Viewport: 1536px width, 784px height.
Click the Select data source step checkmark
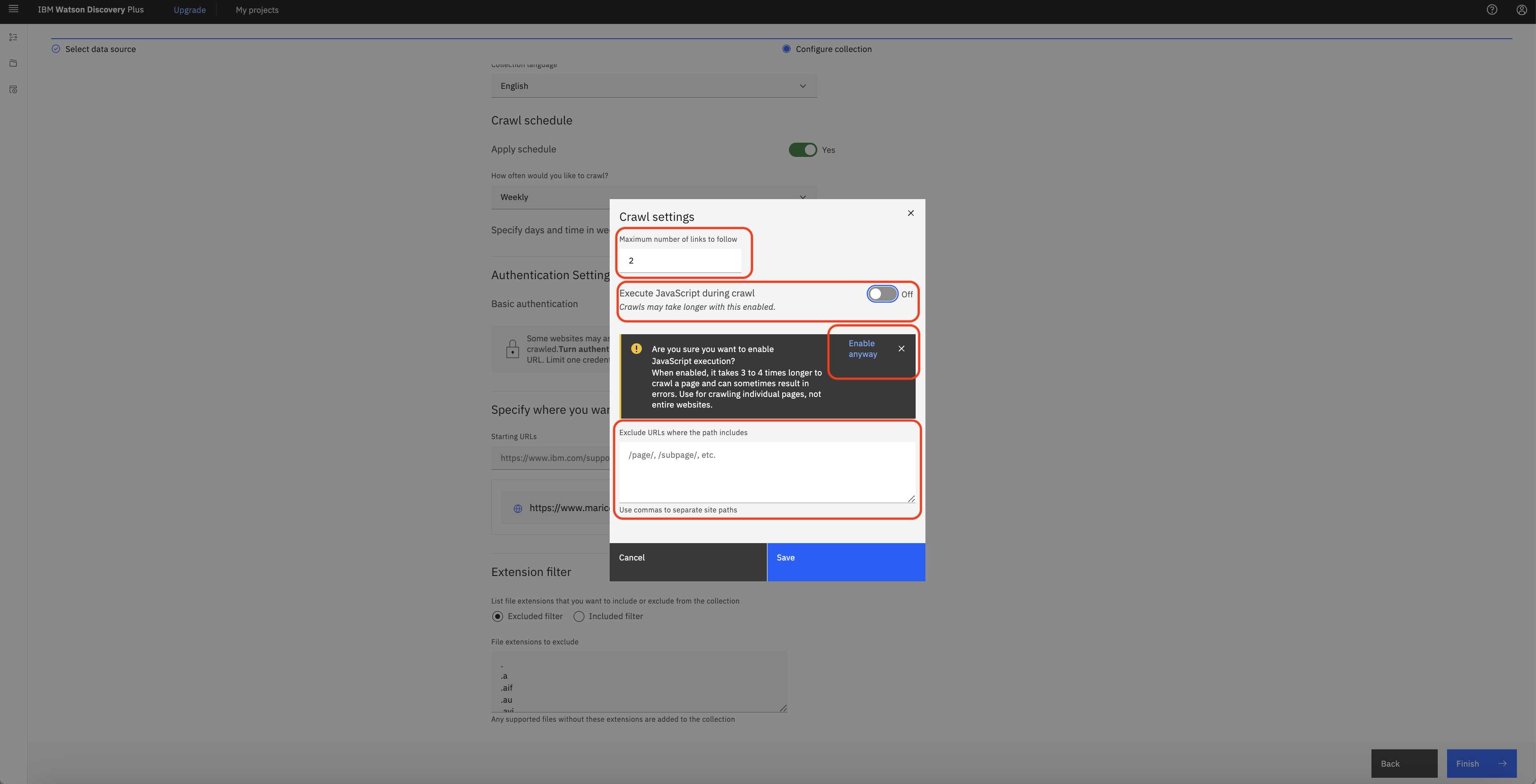click(x=56, y=49)
